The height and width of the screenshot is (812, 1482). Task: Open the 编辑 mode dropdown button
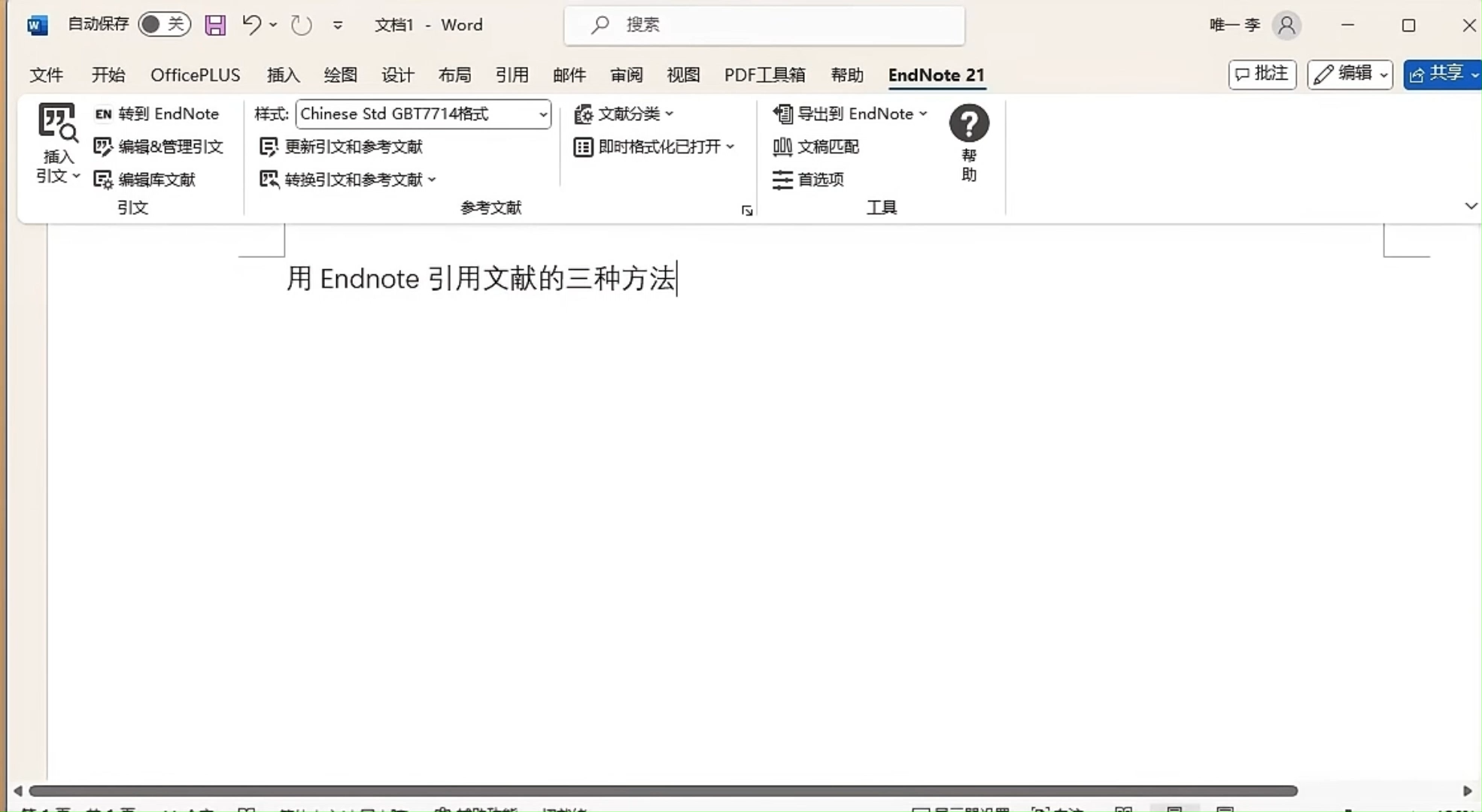coord(1350,74)
